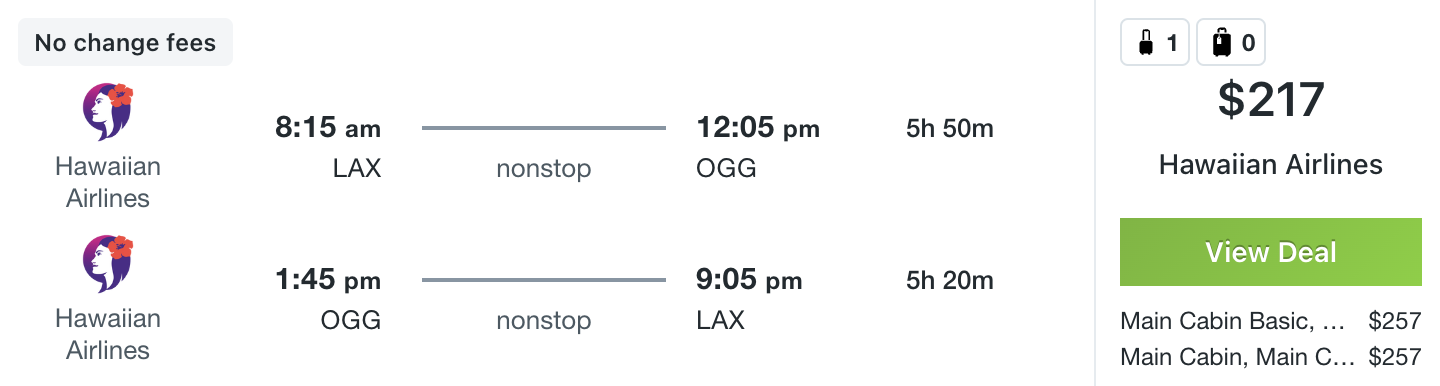Click the outbound nonstop label

[x=544, y=169]
